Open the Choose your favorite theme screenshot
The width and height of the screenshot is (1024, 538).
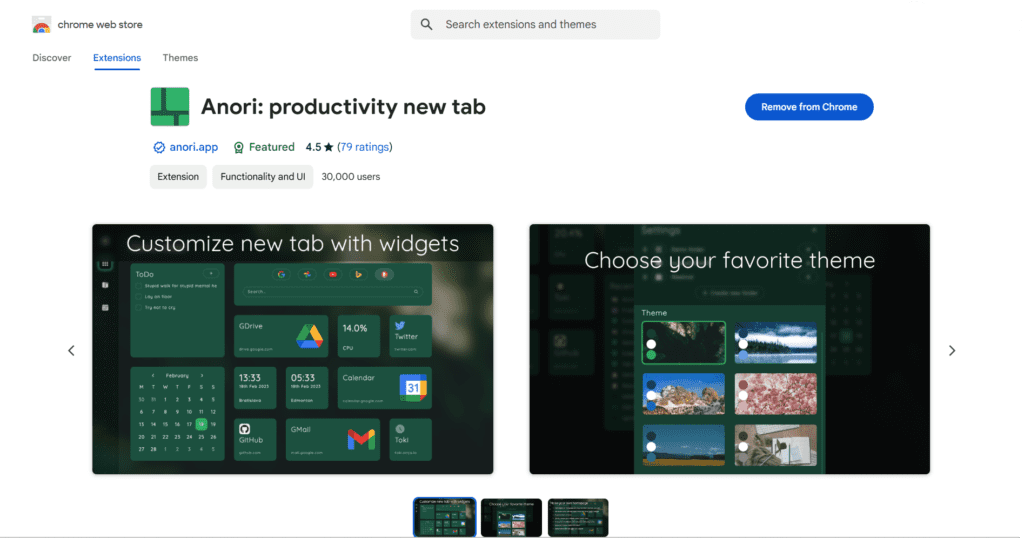point(729,349)
